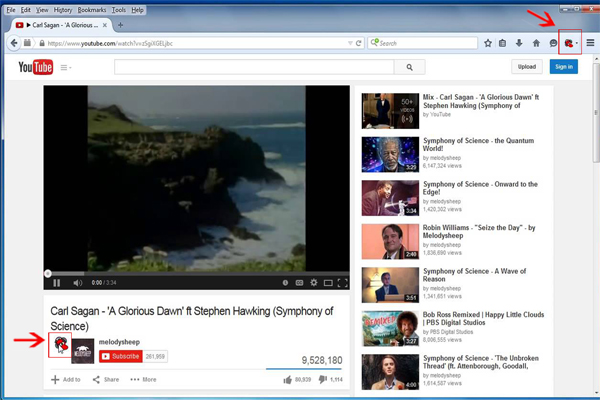Open Mix Carl Sagan playlist thumbnail
Screen dimensions: 600x400
coord(390,111)
